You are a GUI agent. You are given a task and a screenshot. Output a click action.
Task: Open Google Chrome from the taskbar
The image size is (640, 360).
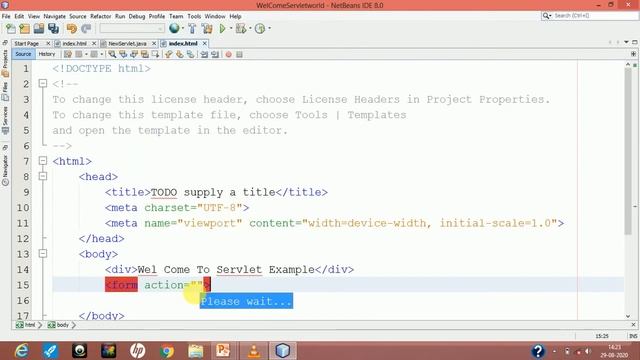pyautogui.click(x=167, y=351)
